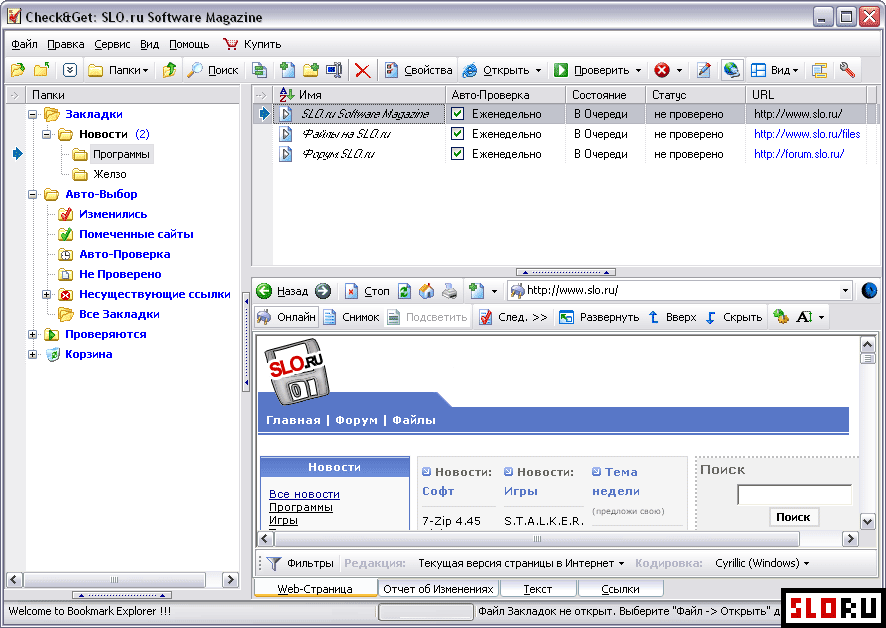Click the Фильтры funnel icon
Image resolution: width=886 pixels, height=628 pixels.
(x=274, y=564)
